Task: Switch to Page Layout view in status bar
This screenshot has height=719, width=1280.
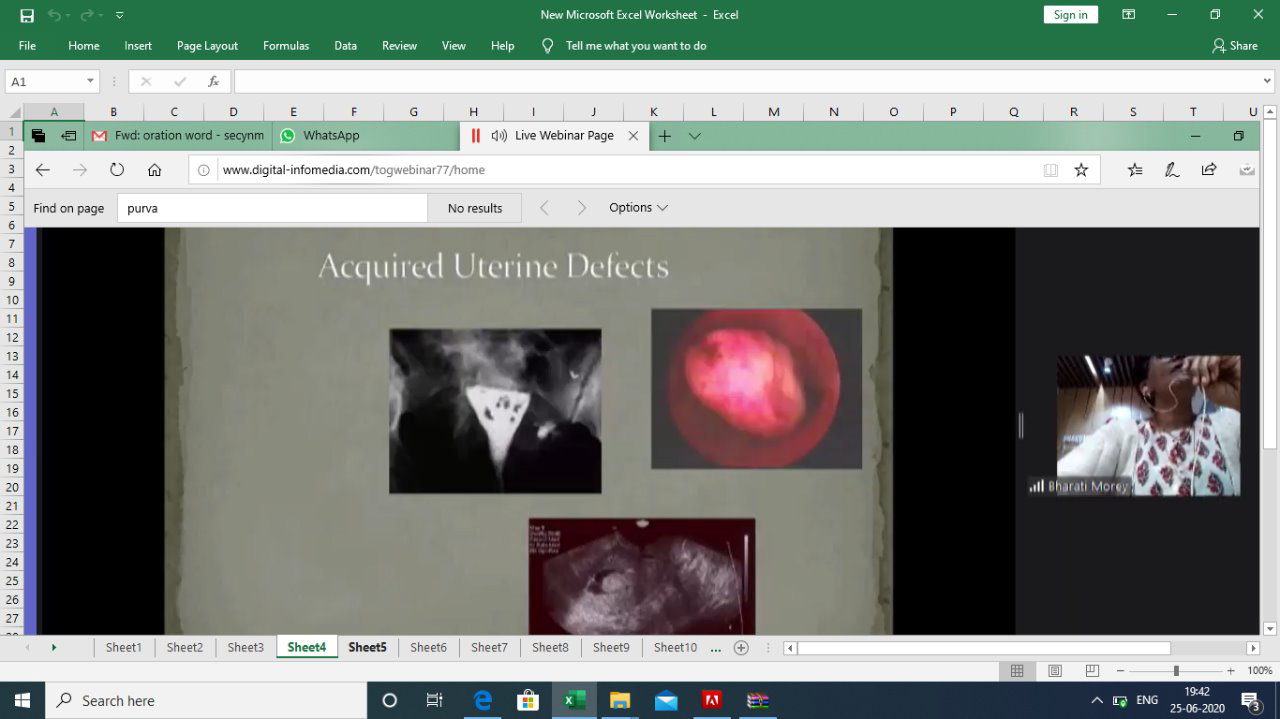Action: click(x=1055, y=671)
